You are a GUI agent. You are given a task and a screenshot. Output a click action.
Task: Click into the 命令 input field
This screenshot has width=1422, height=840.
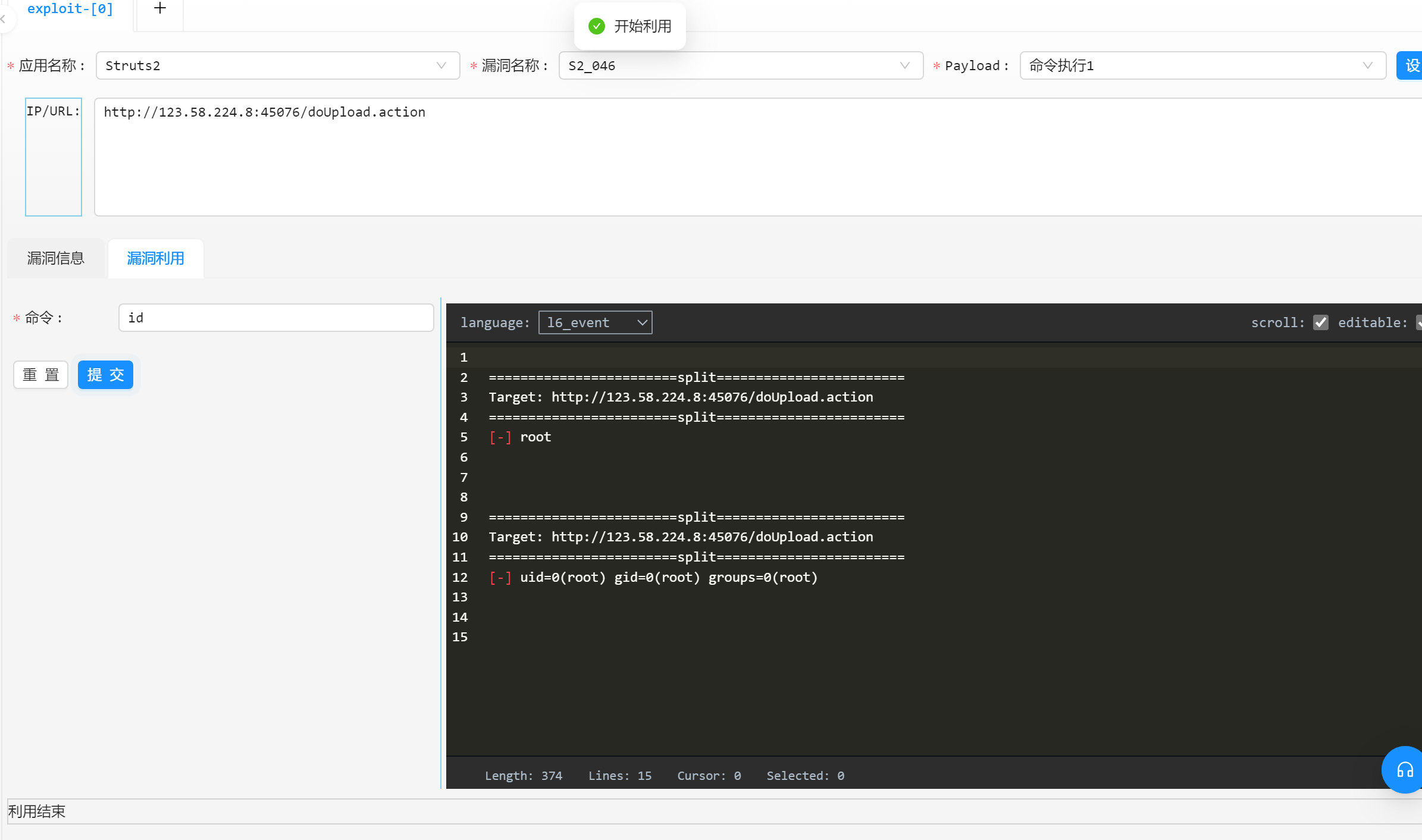pos(276,318)
